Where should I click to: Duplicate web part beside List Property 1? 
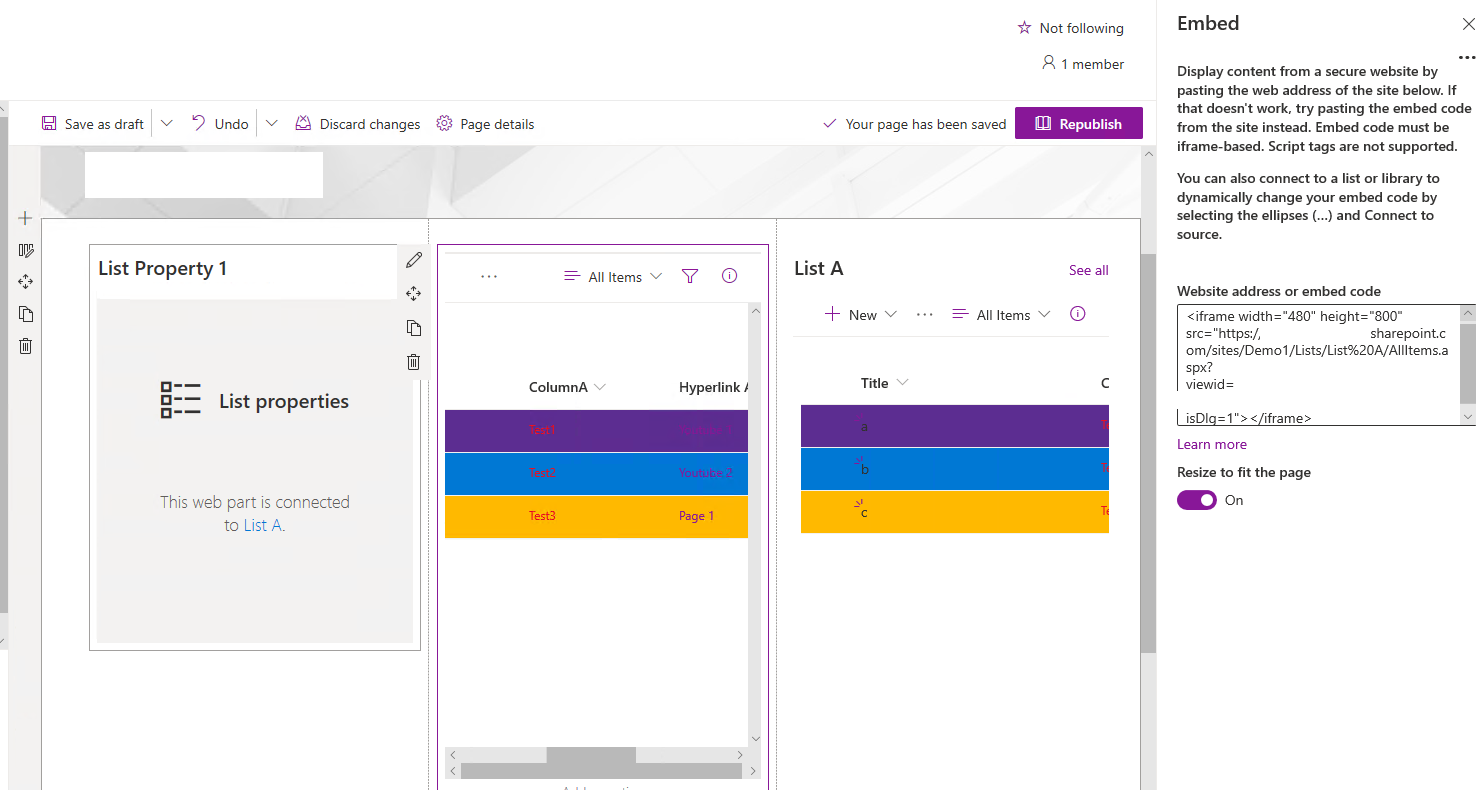click(413, 328)
